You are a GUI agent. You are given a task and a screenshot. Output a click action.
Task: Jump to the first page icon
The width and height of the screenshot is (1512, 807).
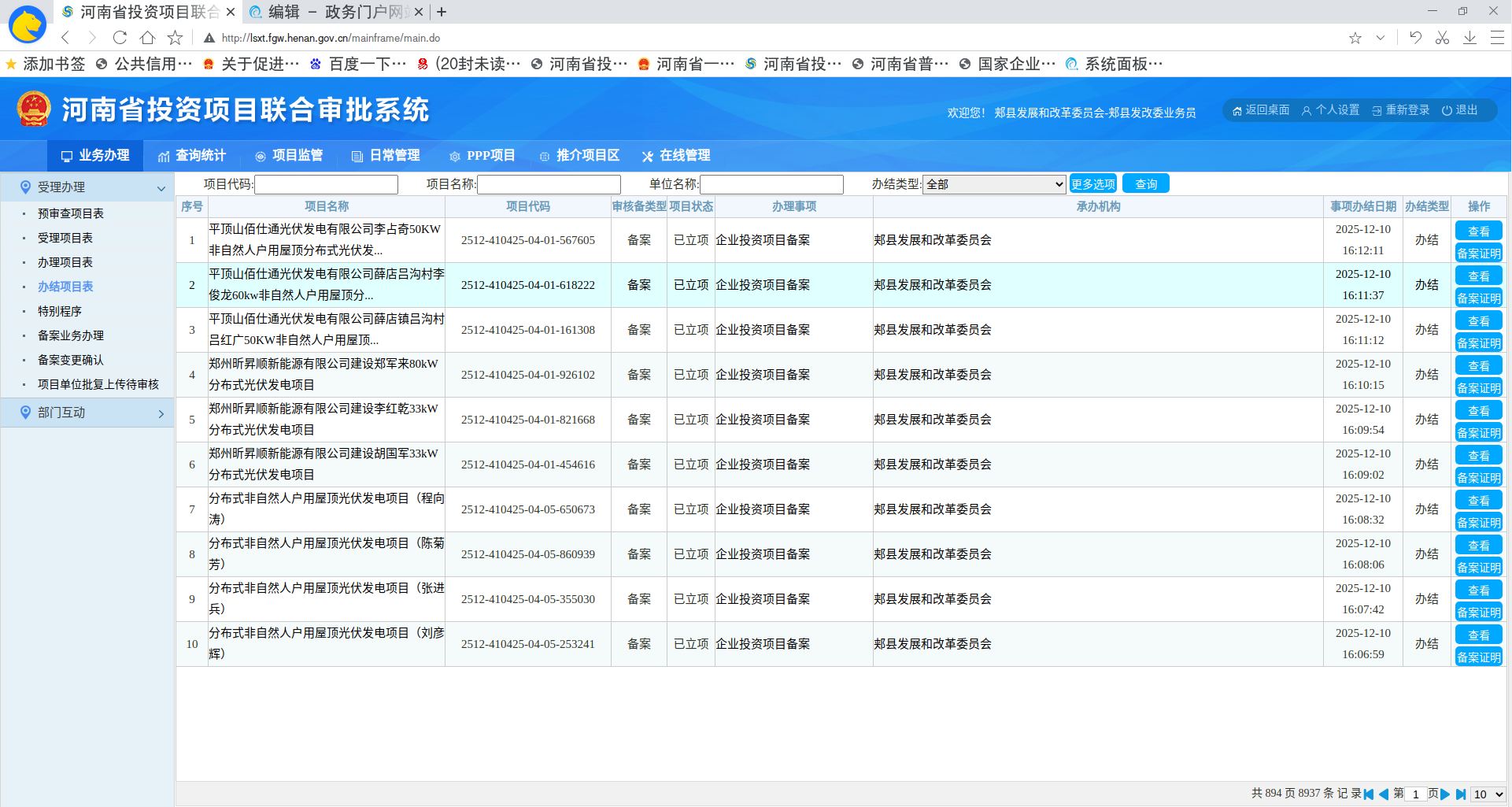(x=1367, y=794)
